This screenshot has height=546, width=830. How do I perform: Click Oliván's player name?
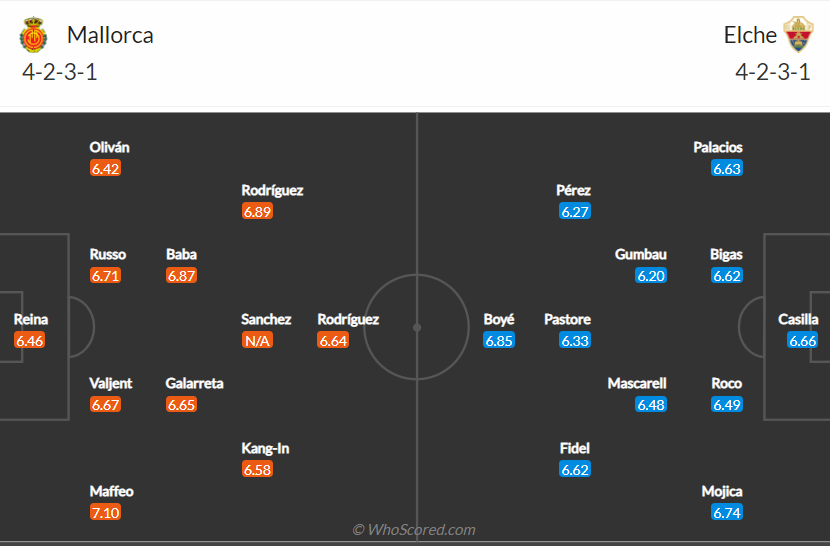click(x=110, y=147)
